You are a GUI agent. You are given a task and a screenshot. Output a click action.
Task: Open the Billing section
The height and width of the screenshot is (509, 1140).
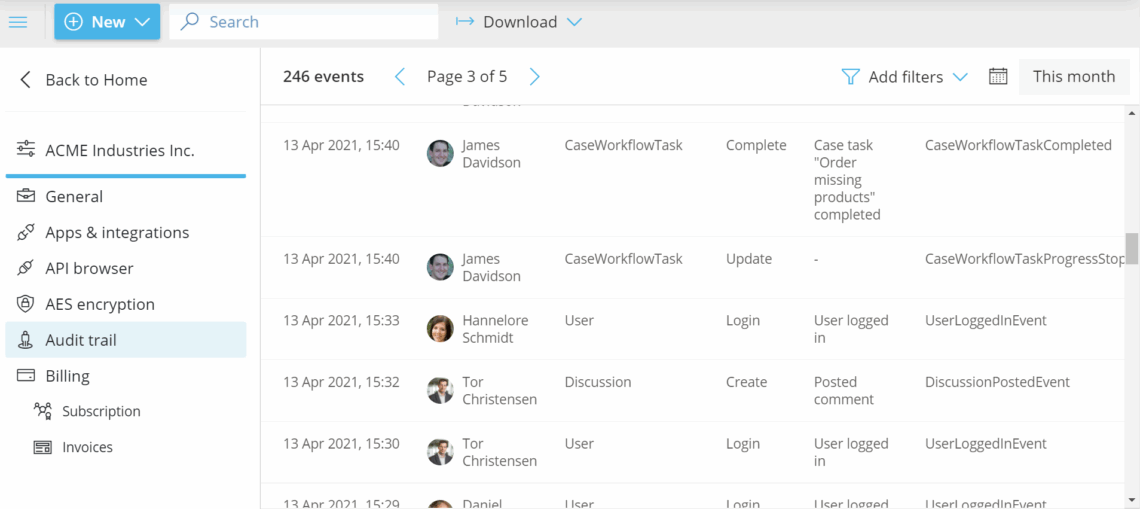click(67, 376)
